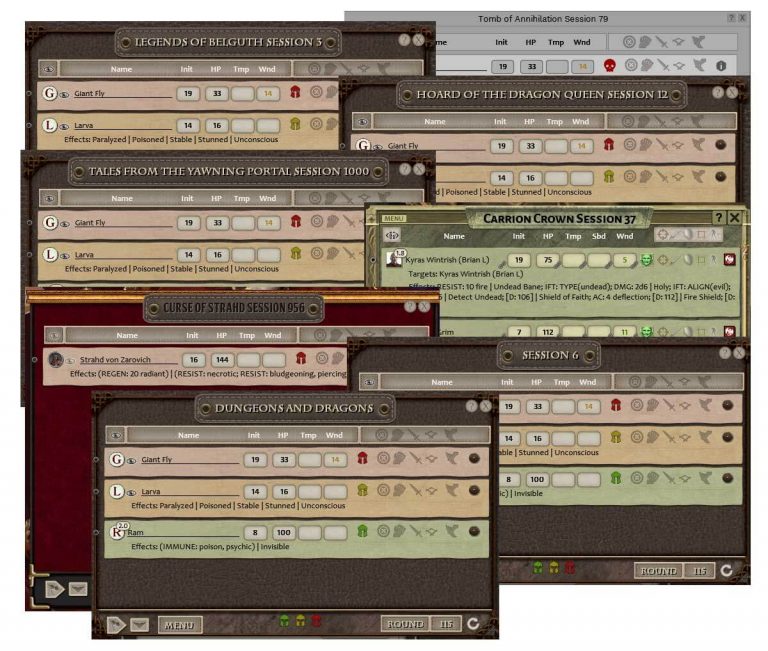Click the round reset arrow in Dungeons and Dragons window
Viewport: 768px width, 651px height.
tap(473, 624)
